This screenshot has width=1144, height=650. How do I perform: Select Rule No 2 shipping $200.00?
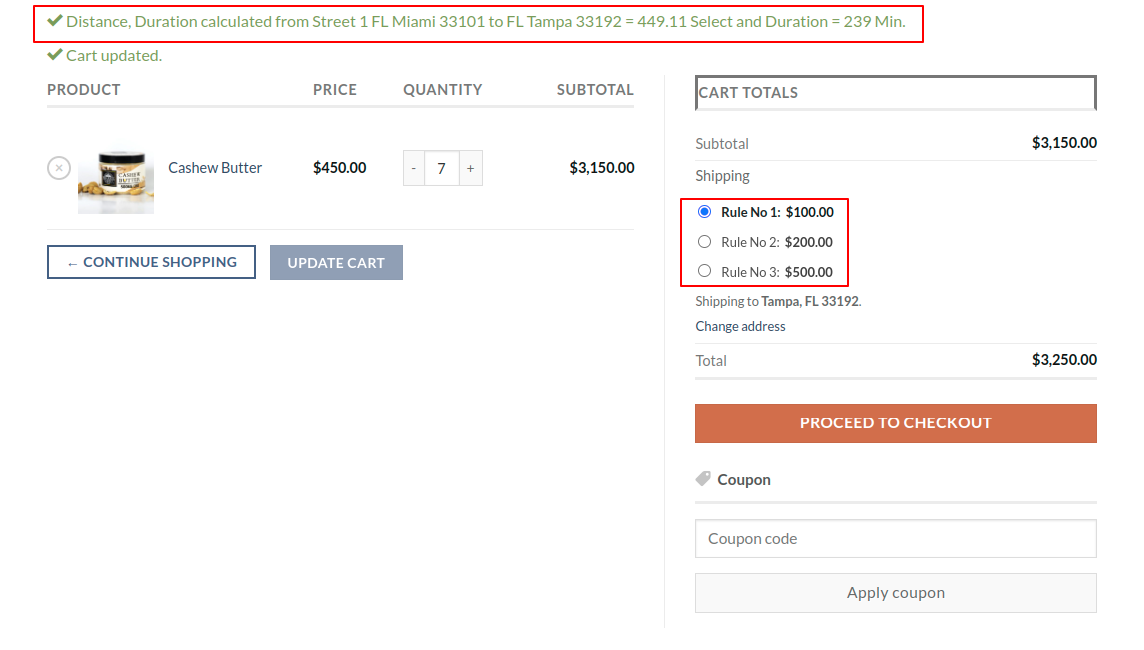pos(704,241)
